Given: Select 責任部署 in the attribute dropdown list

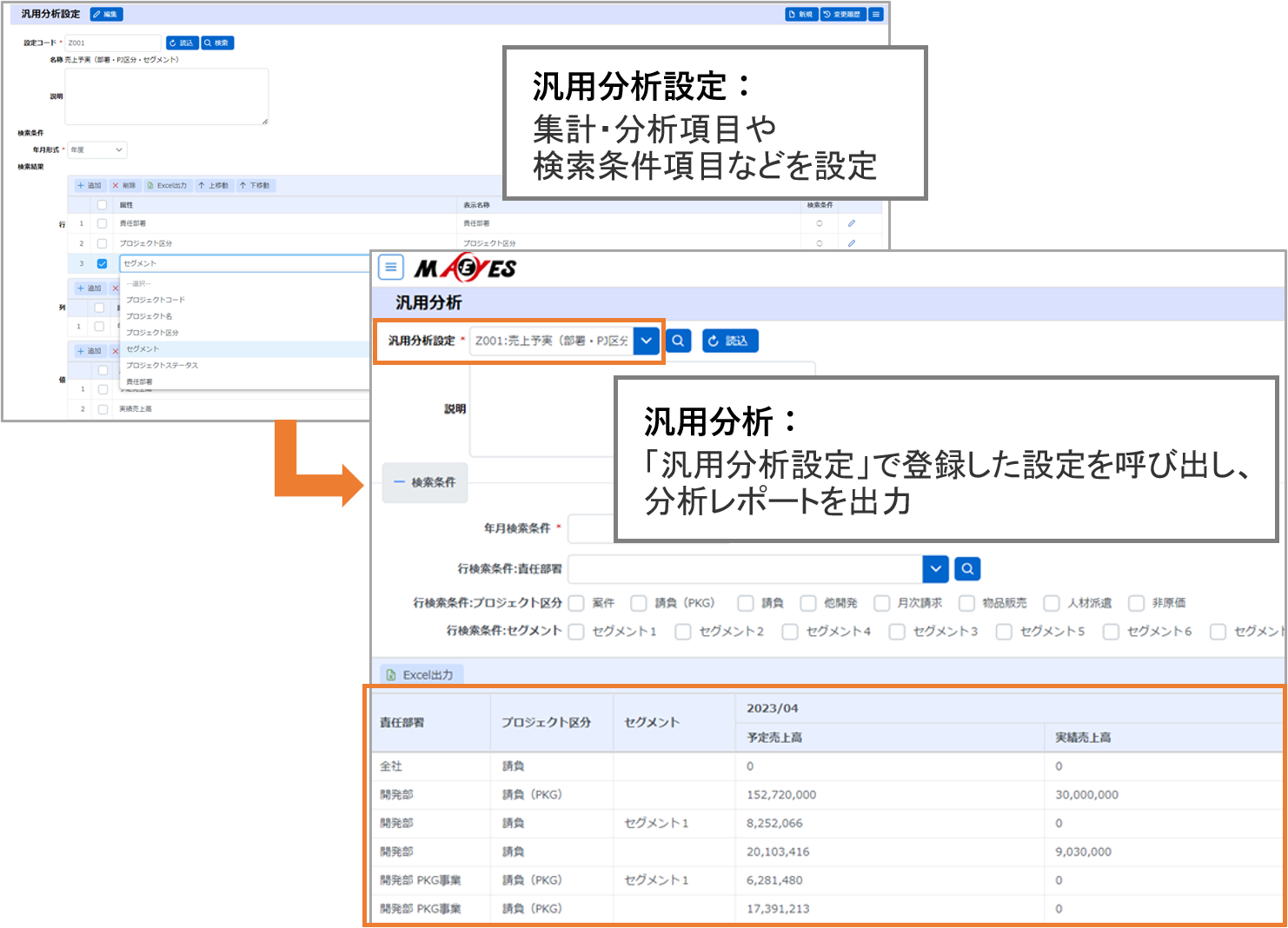Looking at the screenshot, I should pyautogui.click(x=246, y=381).
